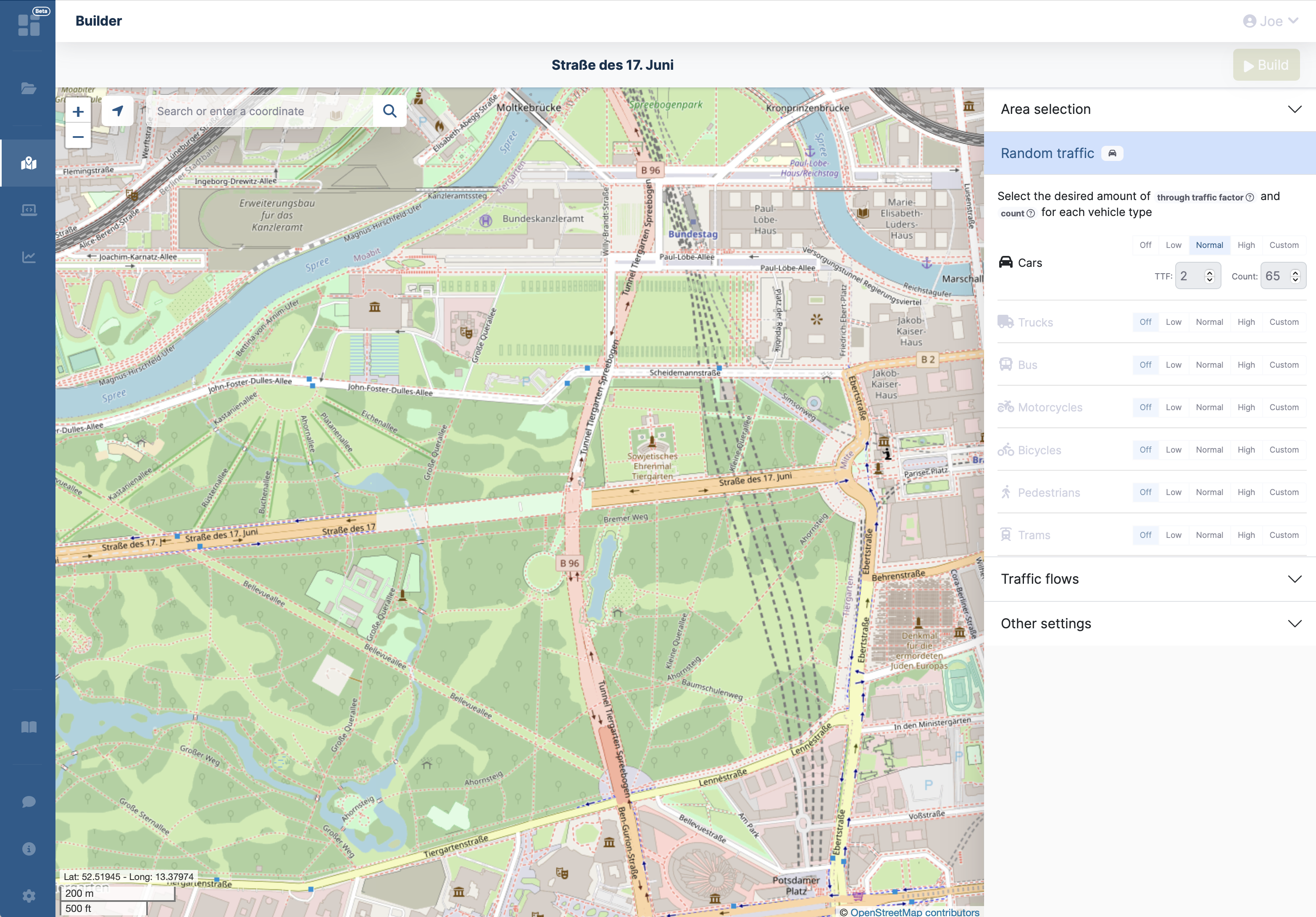1316x917 pixels.
Task: Click the Motorcycles vehicle icon
Action: tap(1006, 407)
